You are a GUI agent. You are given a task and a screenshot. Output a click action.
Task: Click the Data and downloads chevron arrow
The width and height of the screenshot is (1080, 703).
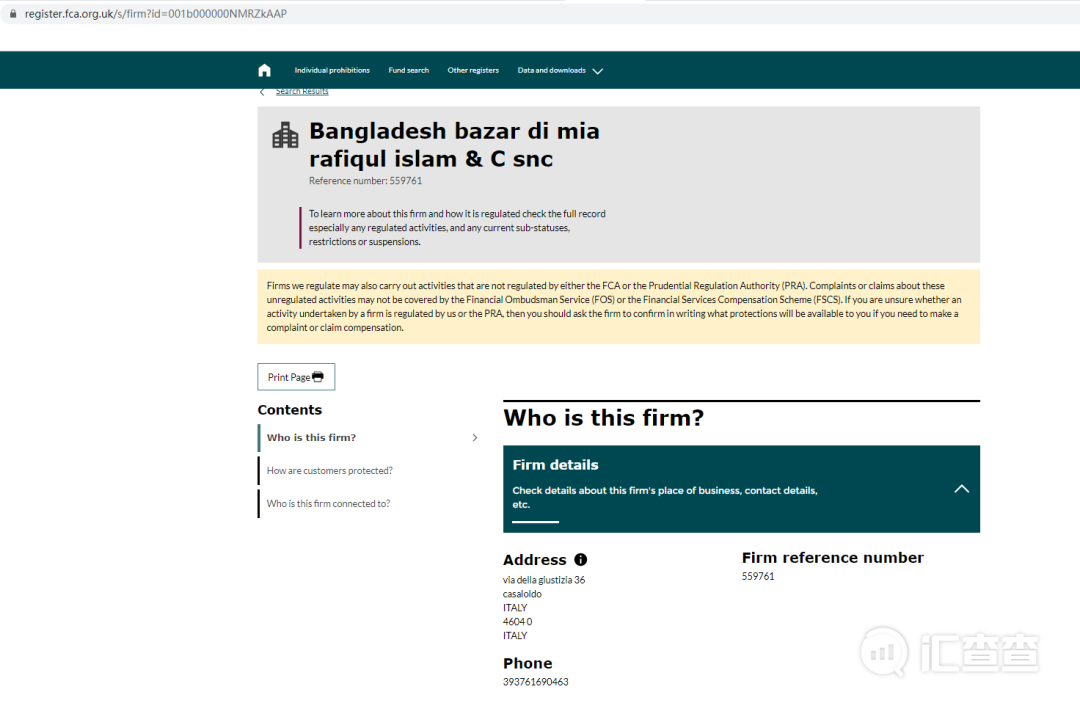tap(598, 71)
